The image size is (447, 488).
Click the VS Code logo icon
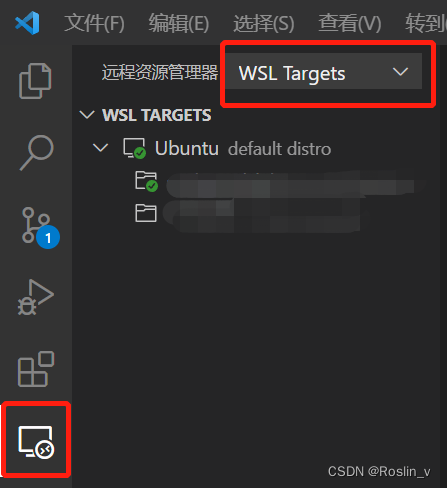tap(27, 23)
